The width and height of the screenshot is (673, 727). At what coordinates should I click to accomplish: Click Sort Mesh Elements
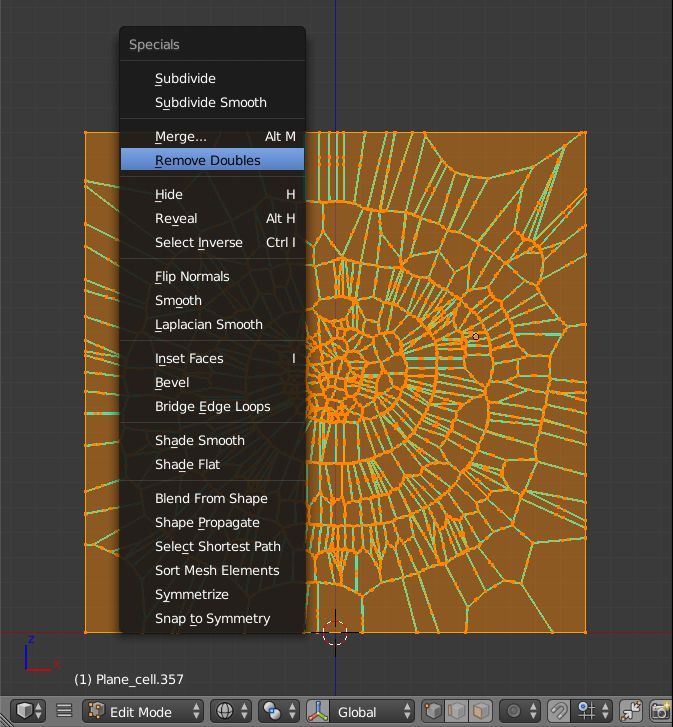coord(212,571)
